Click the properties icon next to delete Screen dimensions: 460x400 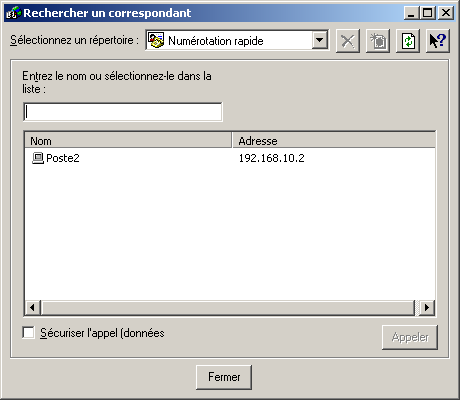pos(378,41)
